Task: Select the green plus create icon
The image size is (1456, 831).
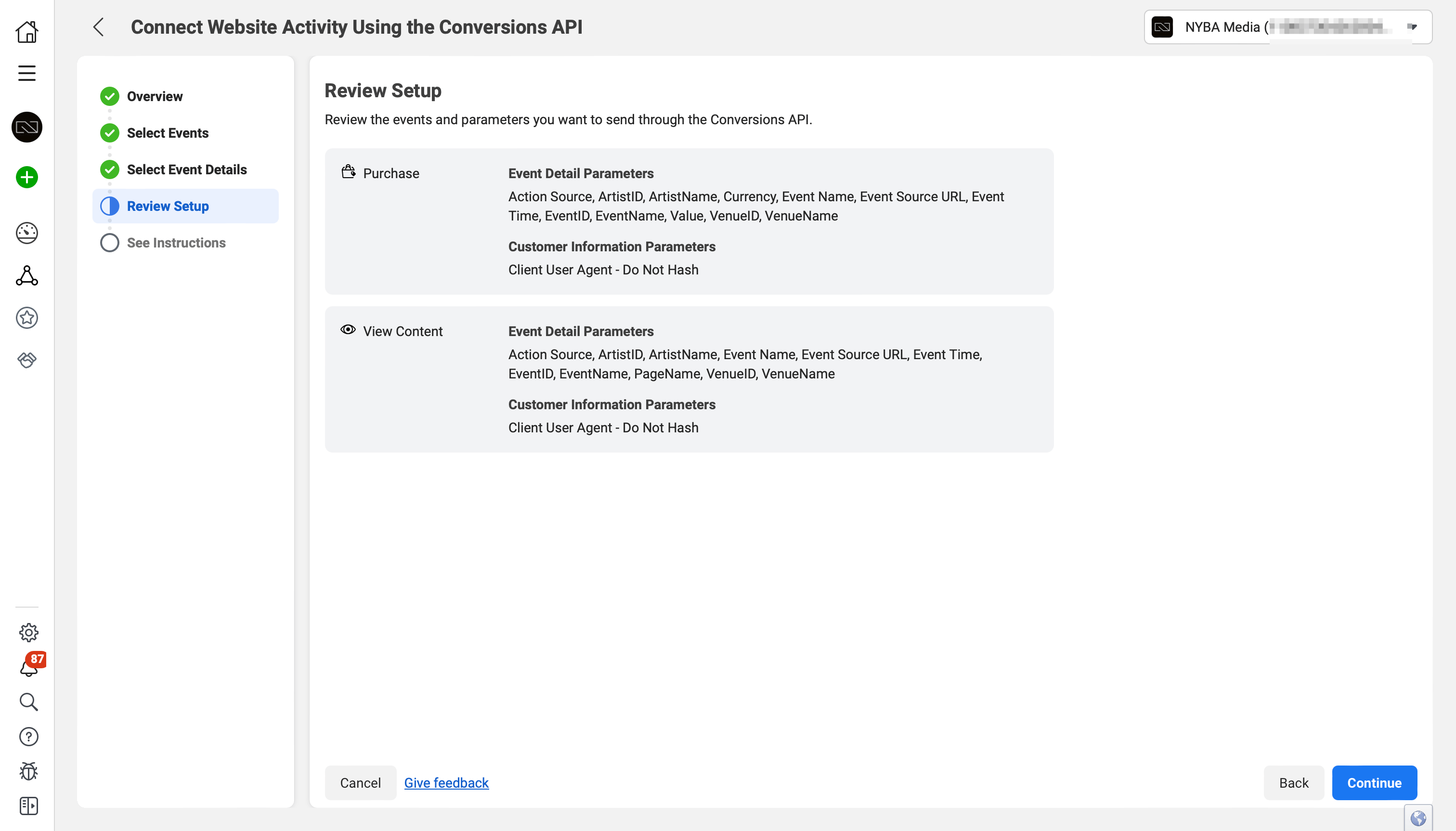Action: pos(27,177)
